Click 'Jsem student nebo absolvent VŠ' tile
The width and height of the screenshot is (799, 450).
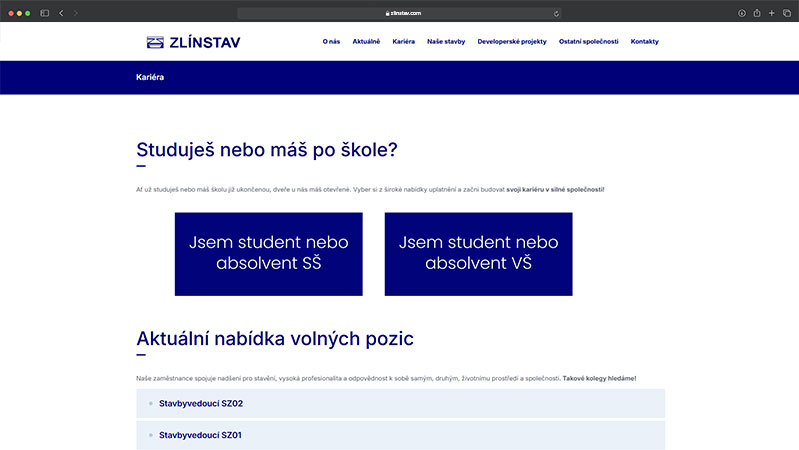tap(478, 254)
